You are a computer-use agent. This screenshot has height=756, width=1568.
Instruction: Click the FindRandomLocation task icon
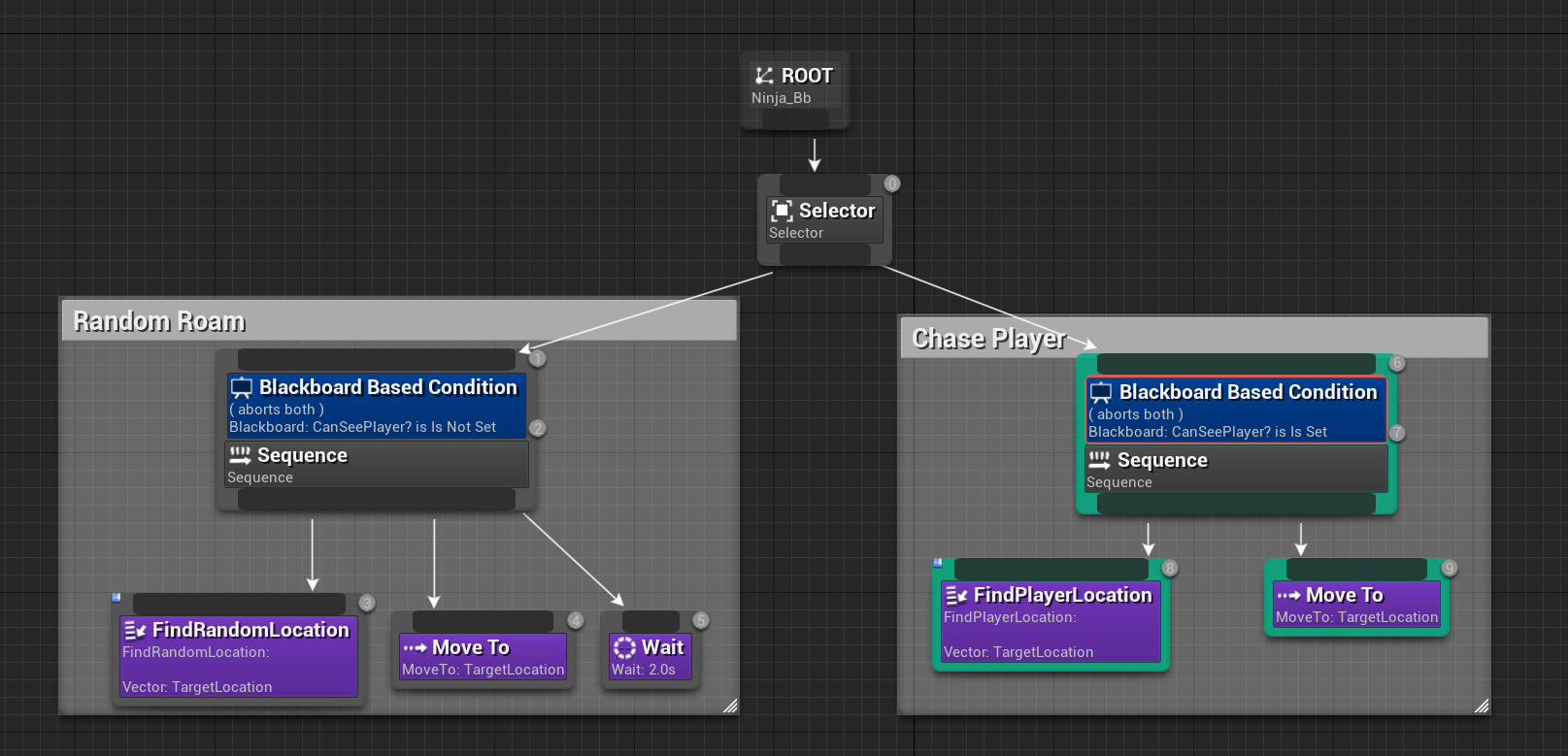click(135, 630)
